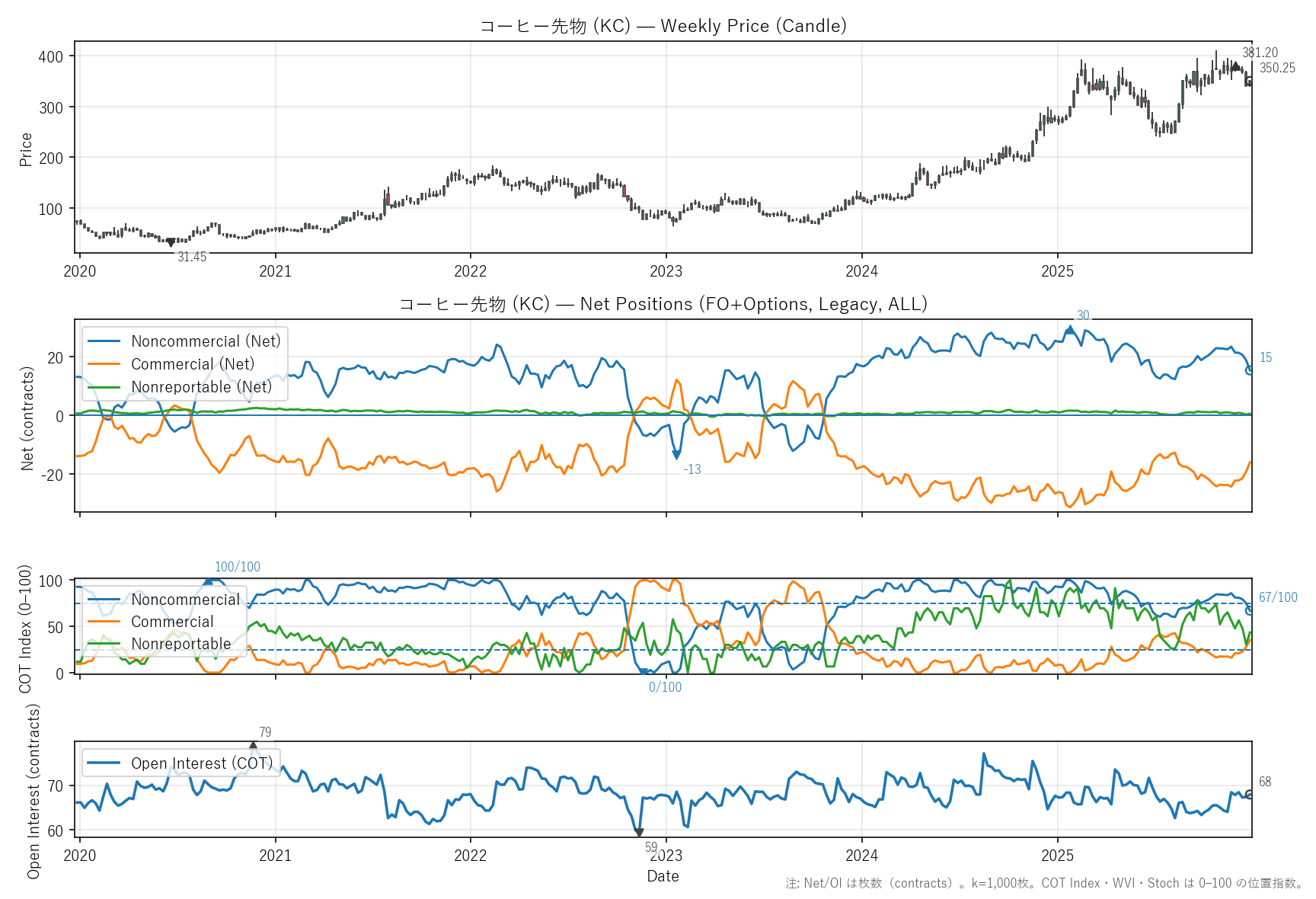
Task: Click the Open Interest low marker at 59
Action: pyautogui.click(x=639, y=833)
